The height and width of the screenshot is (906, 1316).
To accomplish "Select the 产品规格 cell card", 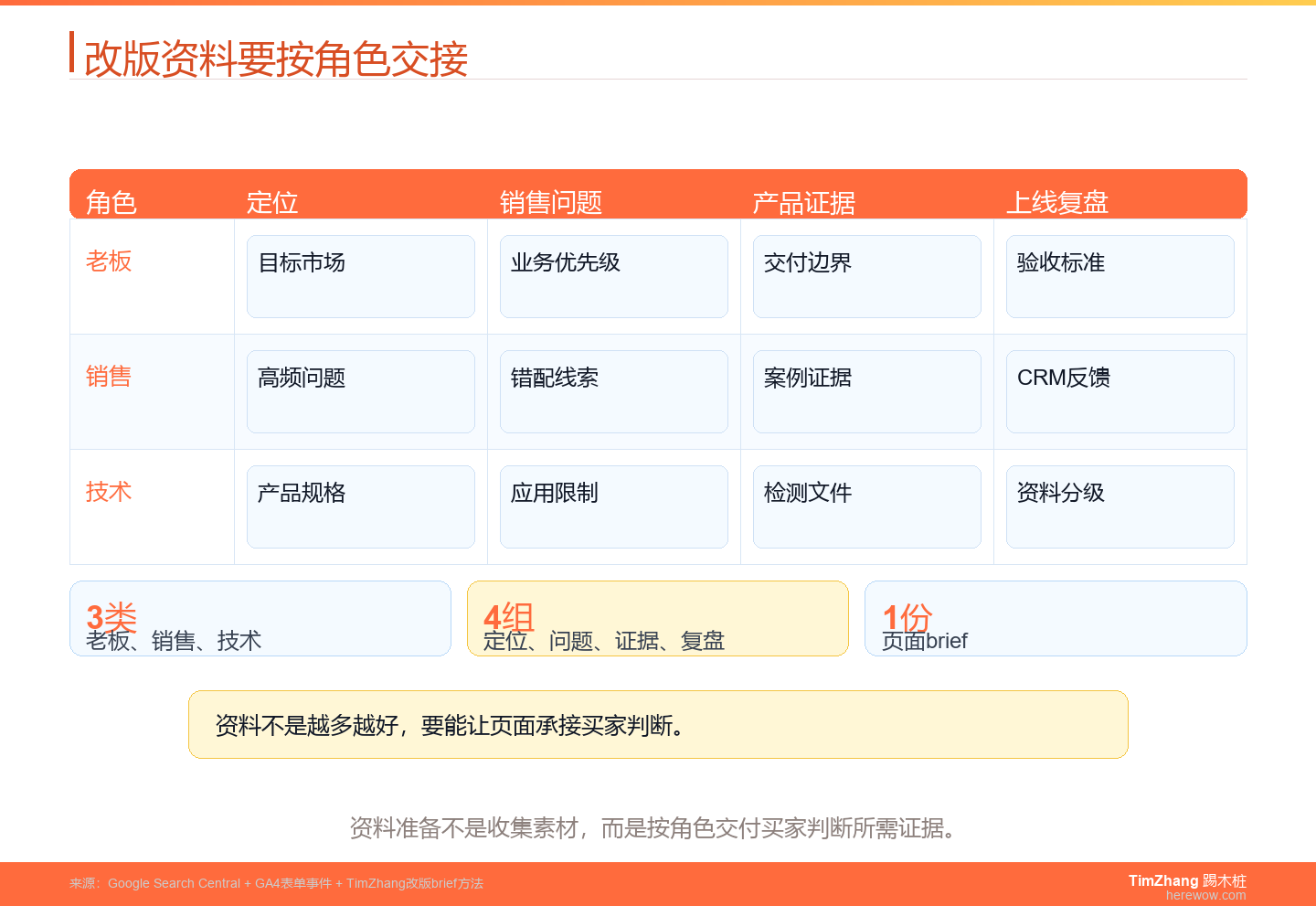I will [x=361, y=507].
